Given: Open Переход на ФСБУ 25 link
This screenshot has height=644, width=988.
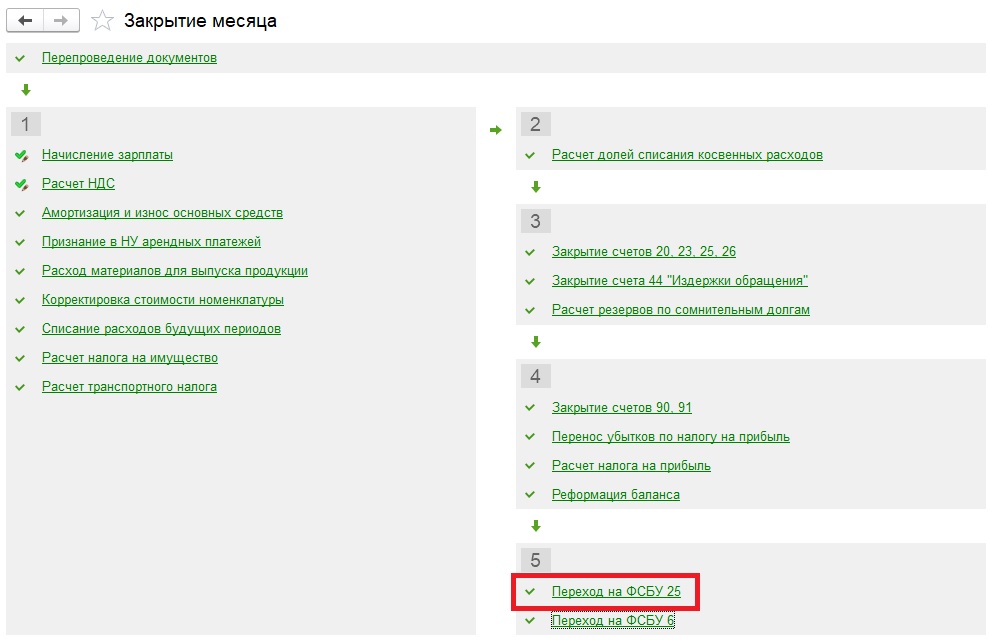Looking at the screenshot, I should 616,592.
